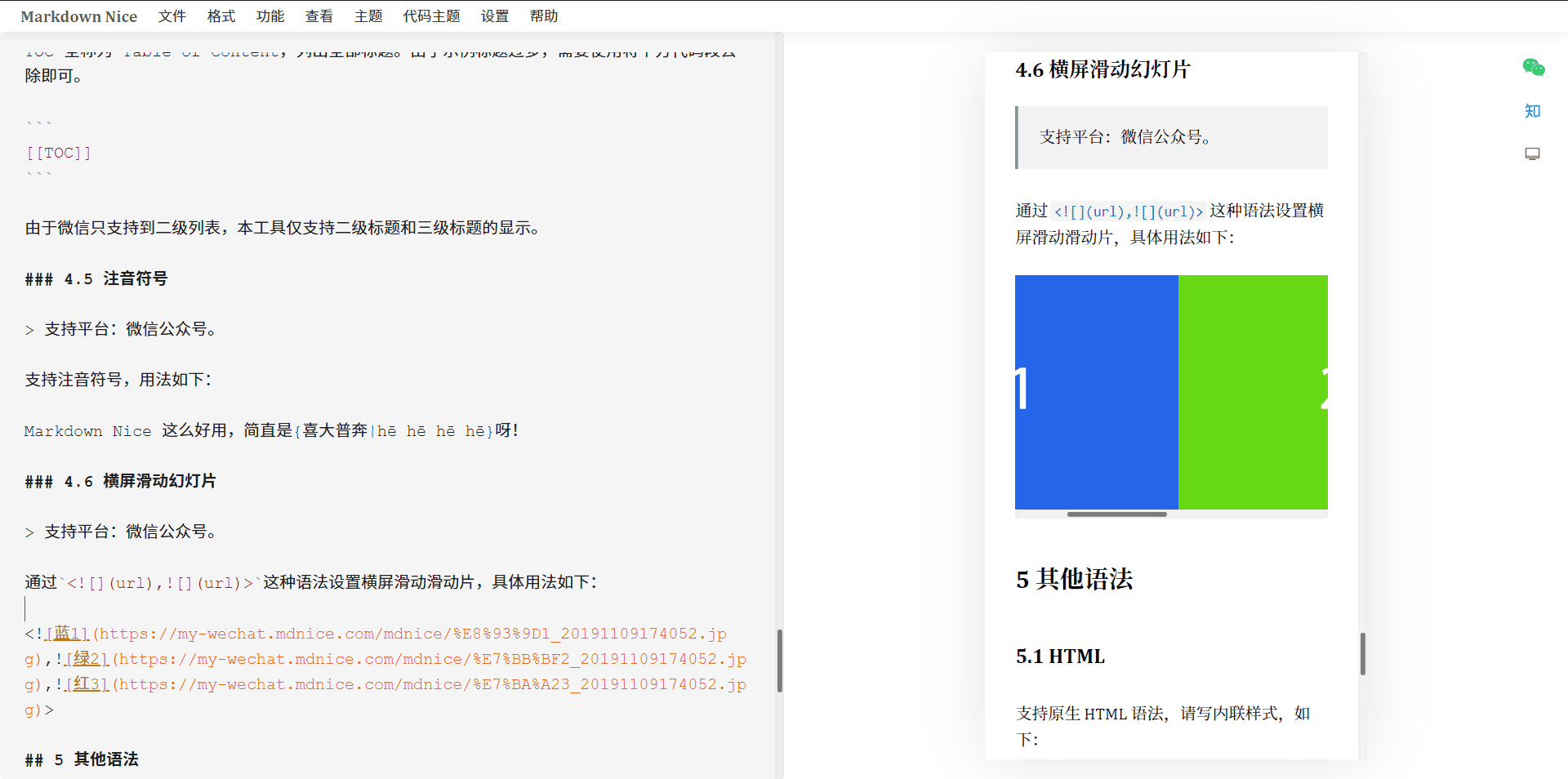Copy to Zhihu with 知 icon

coord(1533,111)
